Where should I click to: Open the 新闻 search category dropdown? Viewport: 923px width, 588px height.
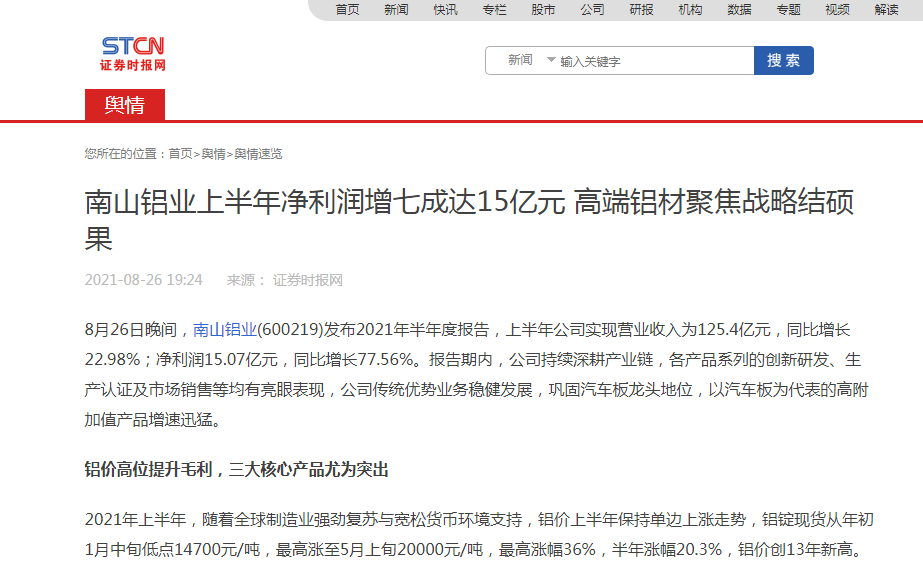click(530, 60)
